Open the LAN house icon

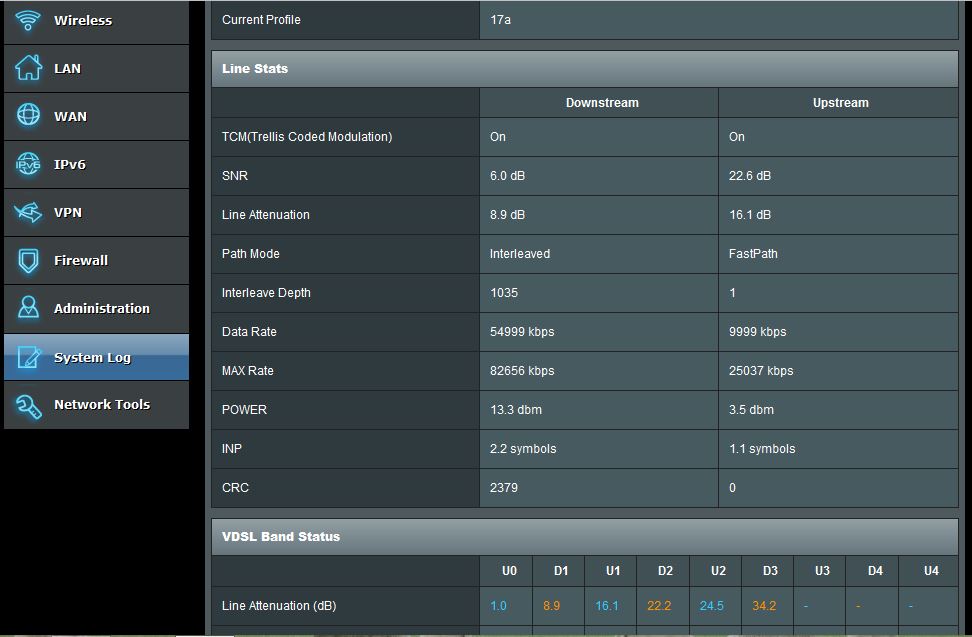point(28,68)
